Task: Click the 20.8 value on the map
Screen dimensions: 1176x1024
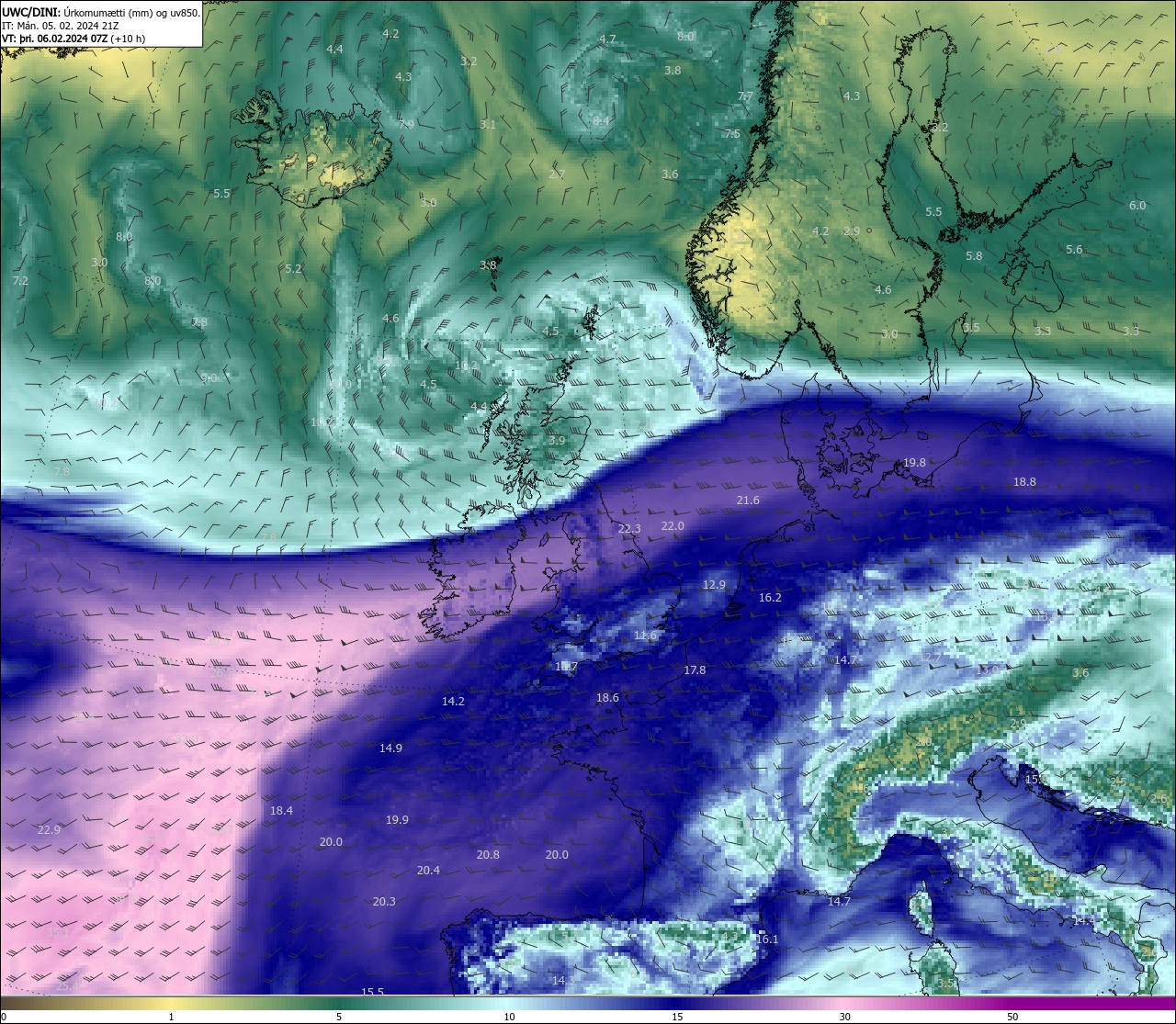Action: pos(488,855)
